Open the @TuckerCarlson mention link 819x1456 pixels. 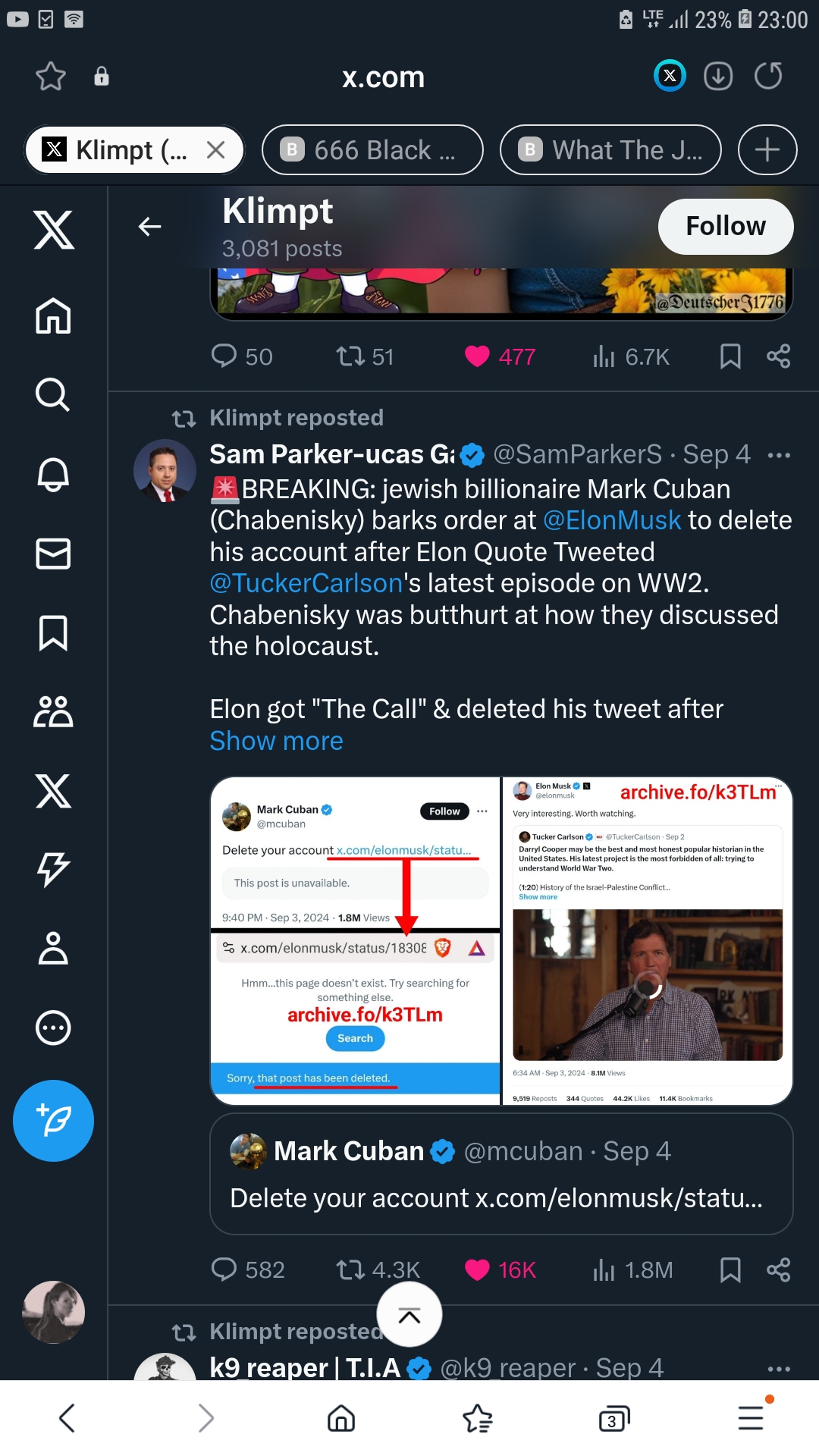coord(306,583)
